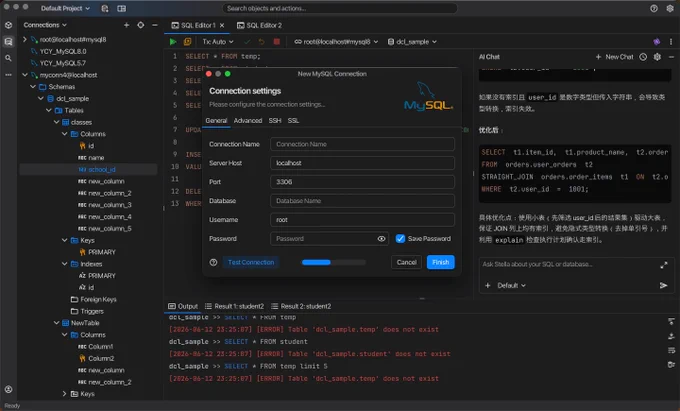Screen dimensions: 680x411
Task: Focus the Connection Name input field
Action: 362,144
